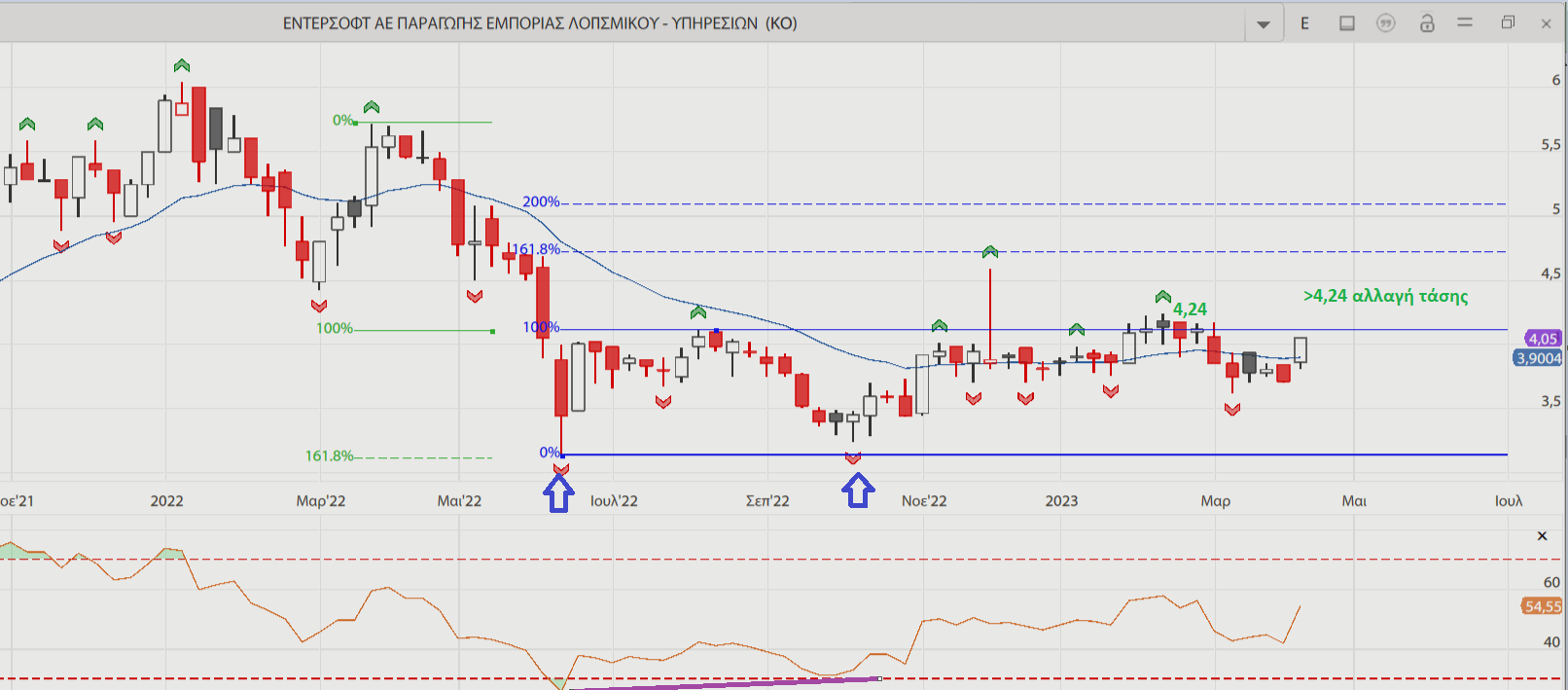1568x690 pixels.
Task: Select the blue up arrow near Ιουλ'22
Action: coord(558,494)
